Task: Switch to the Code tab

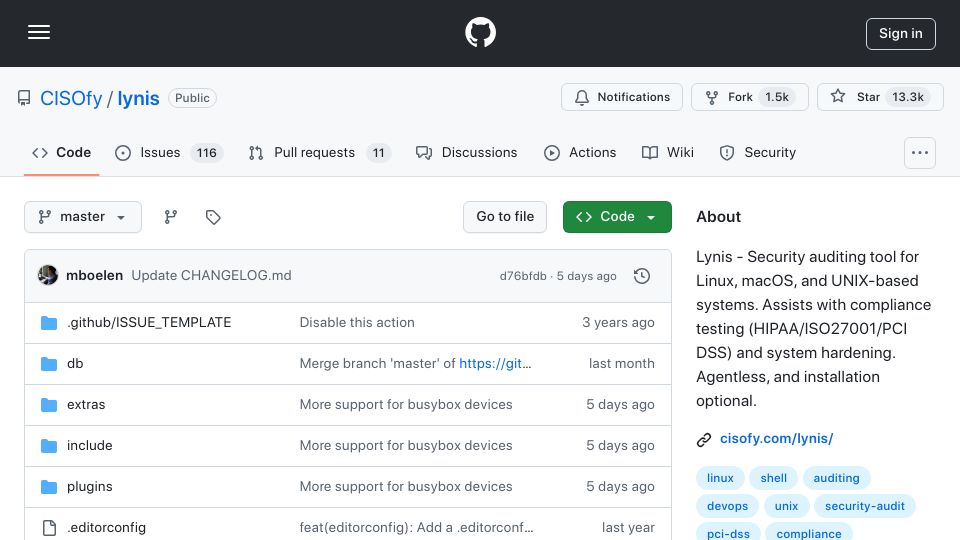Action: tap(61, 152)
